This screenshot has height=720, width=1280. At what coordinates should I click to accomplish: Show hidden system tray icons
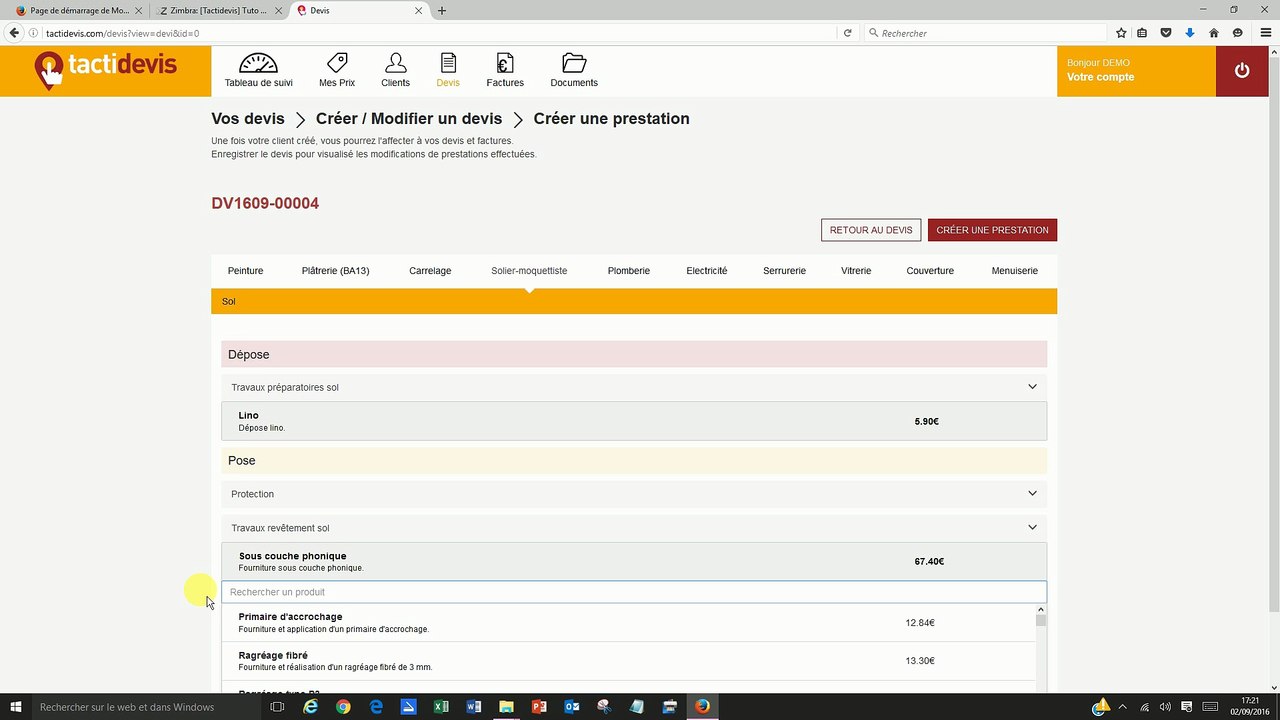1122,707
